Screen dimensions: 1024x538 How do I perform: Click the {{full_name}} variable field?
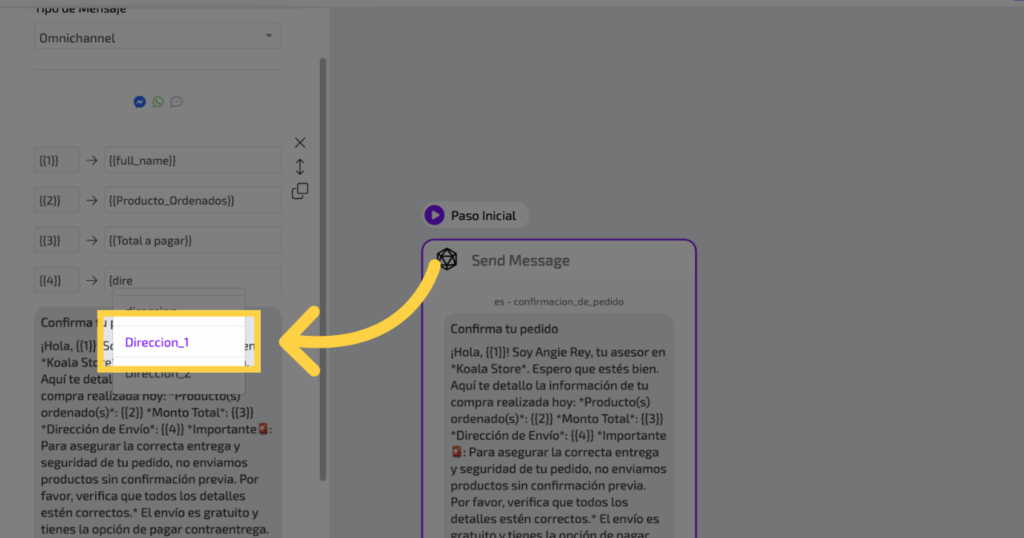point(192,160)
